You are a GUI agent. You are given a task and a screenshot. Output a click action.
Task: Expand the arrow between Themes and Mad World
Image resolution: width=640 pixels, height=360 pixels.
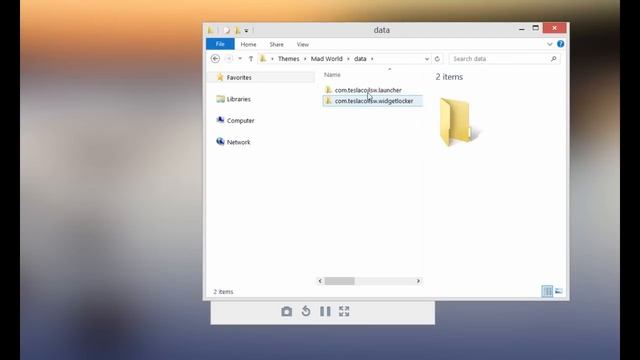305,59
